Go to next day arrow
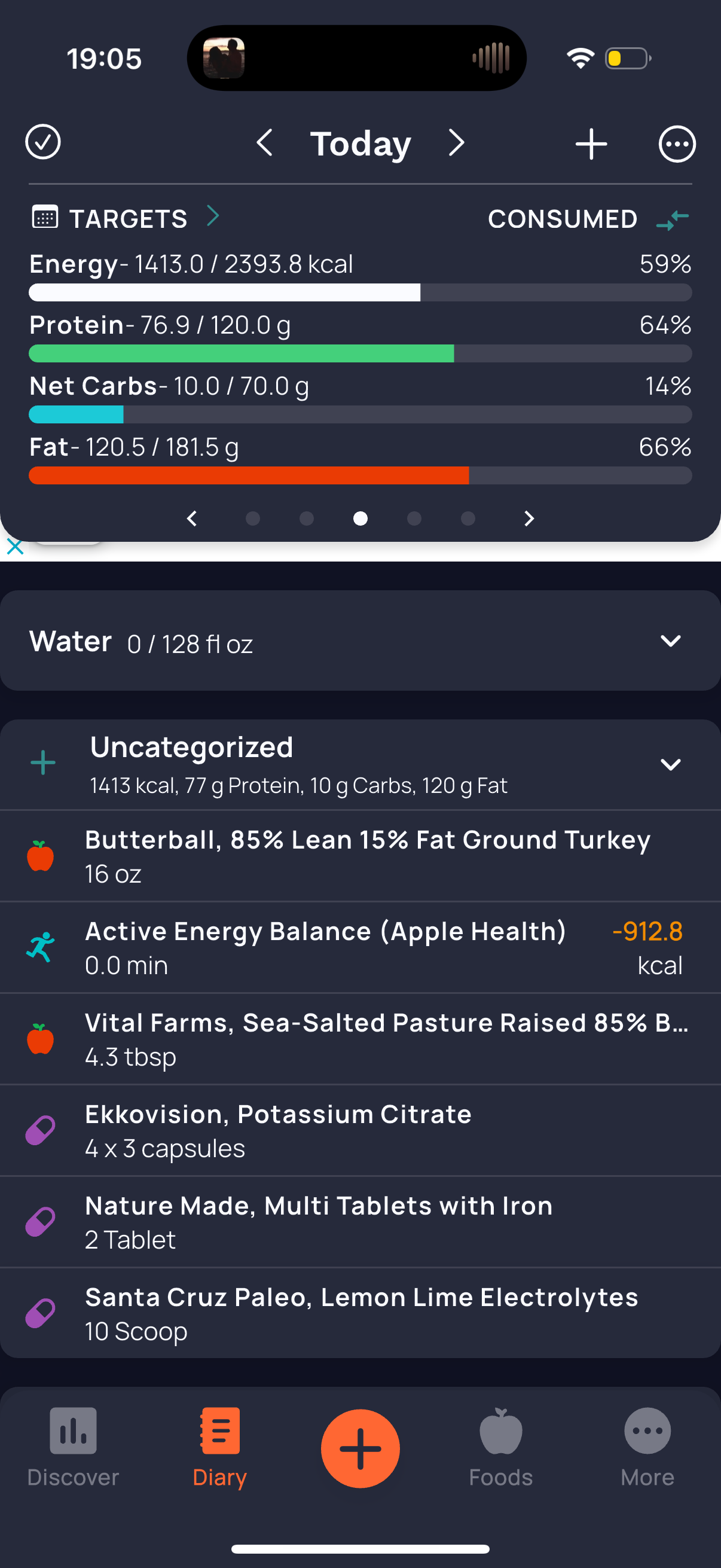The image size is (721, 1568). [x=456, y=143]
